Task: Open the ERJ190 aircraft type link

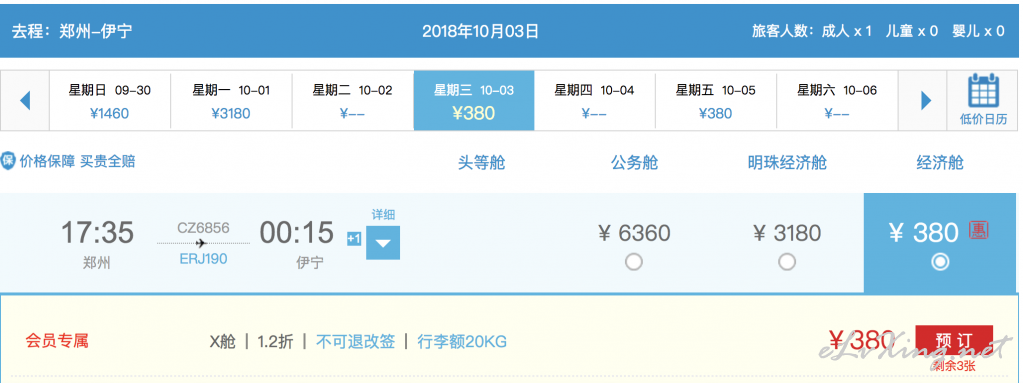Action: (204, 259)
